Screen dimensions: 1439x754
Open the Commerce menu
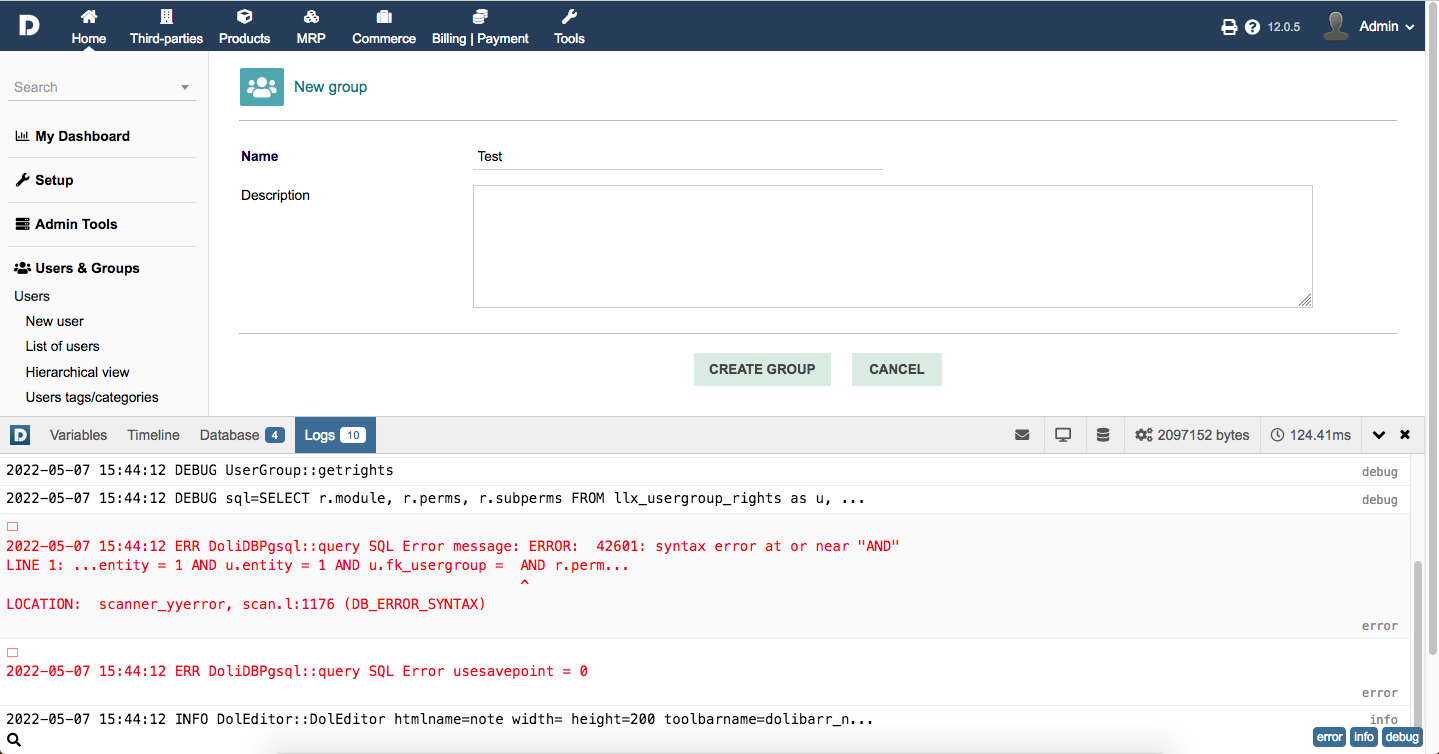tap(384, 27)
